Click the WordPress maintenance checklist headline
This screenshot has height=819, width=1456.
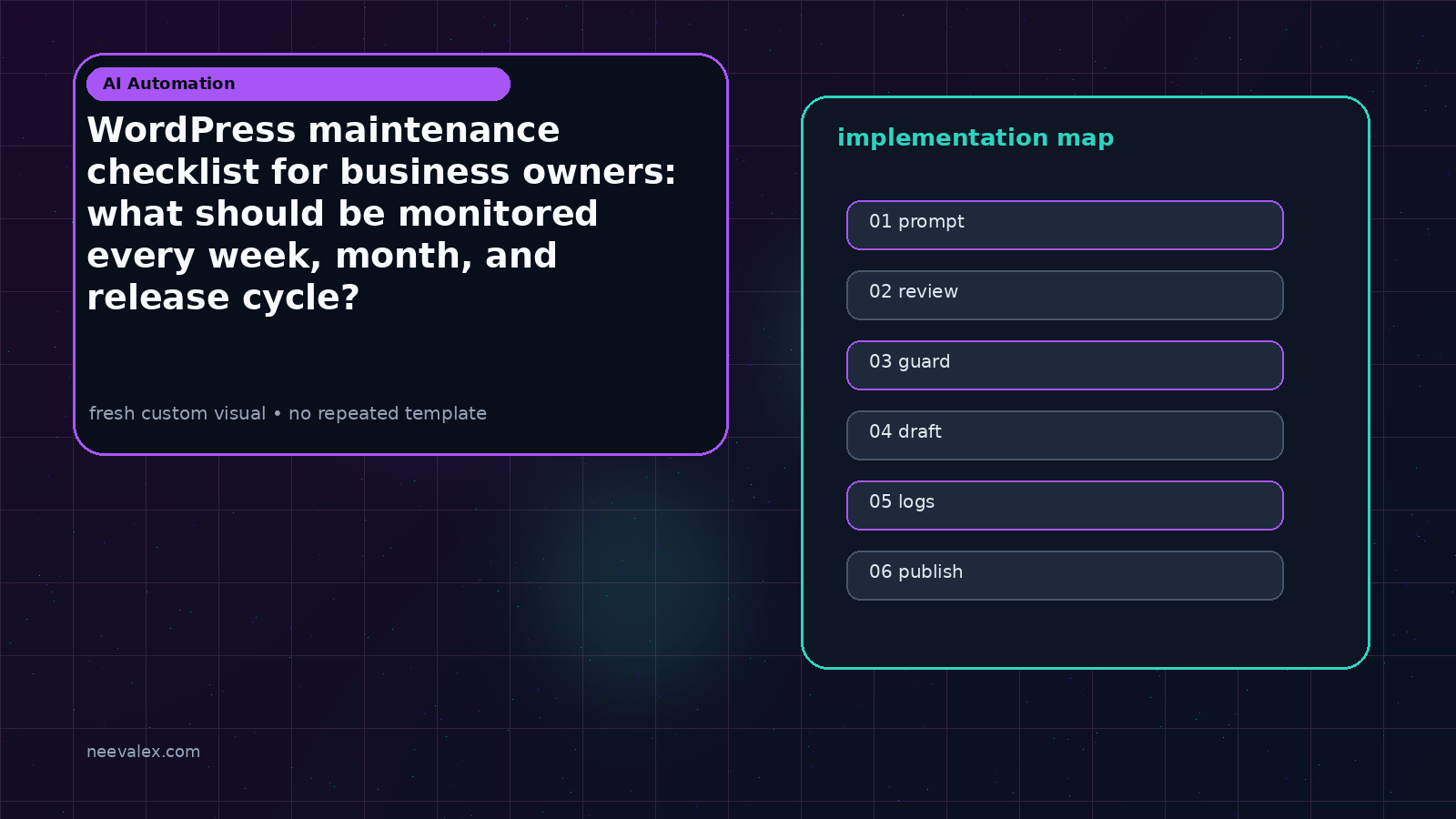[381, 214]
